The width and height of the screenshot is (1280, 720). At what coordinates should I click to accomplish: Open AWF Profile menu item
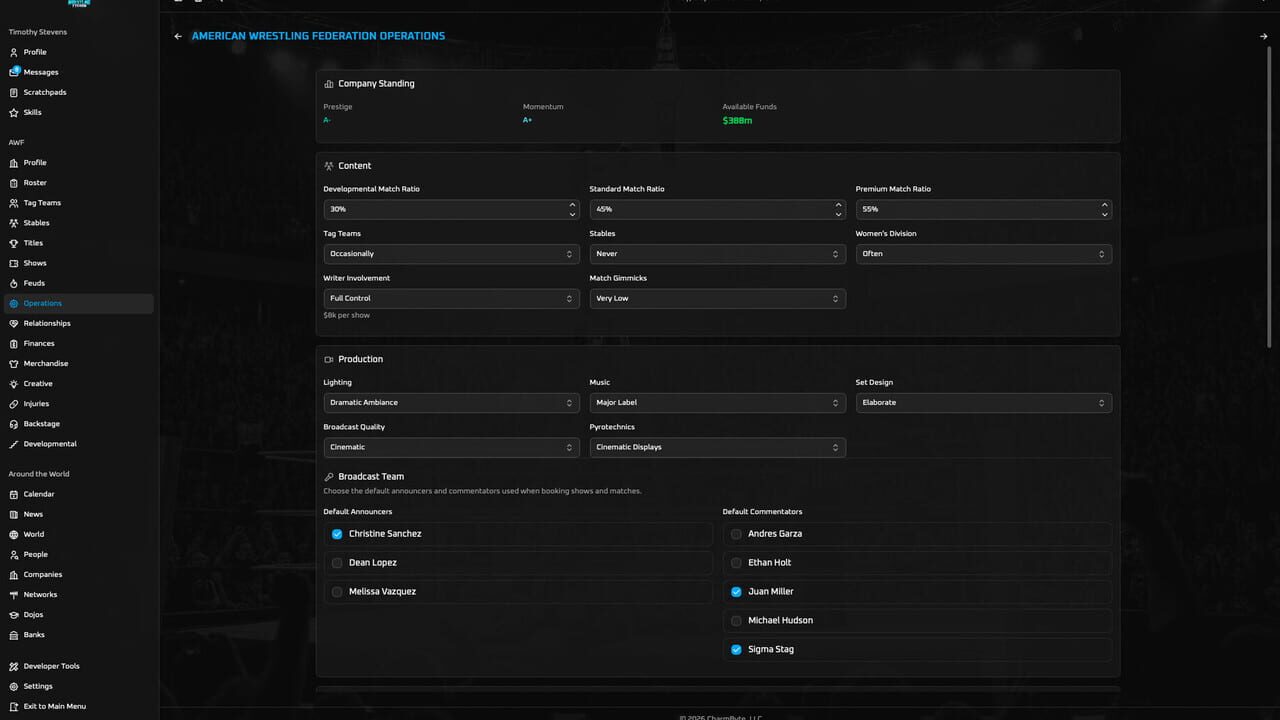(80, 163)
